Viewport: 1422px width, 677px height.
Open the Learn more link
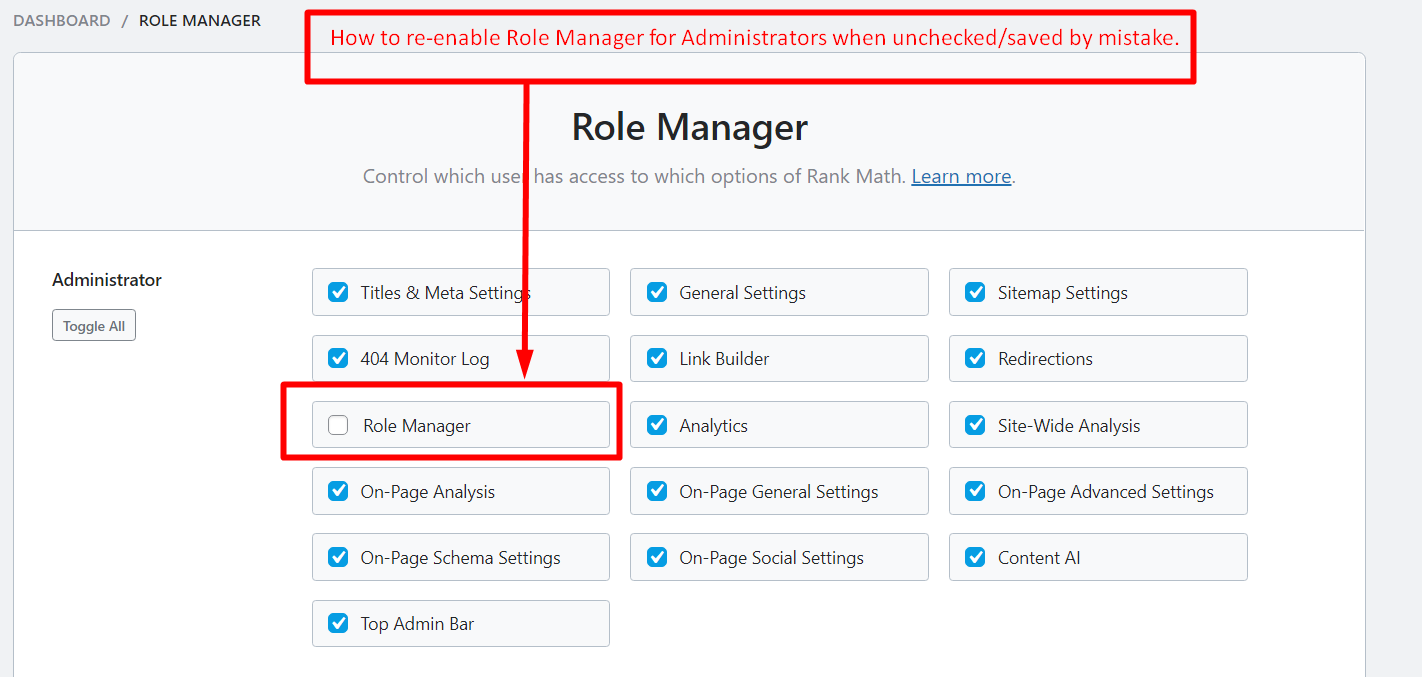tap(961, 177)
